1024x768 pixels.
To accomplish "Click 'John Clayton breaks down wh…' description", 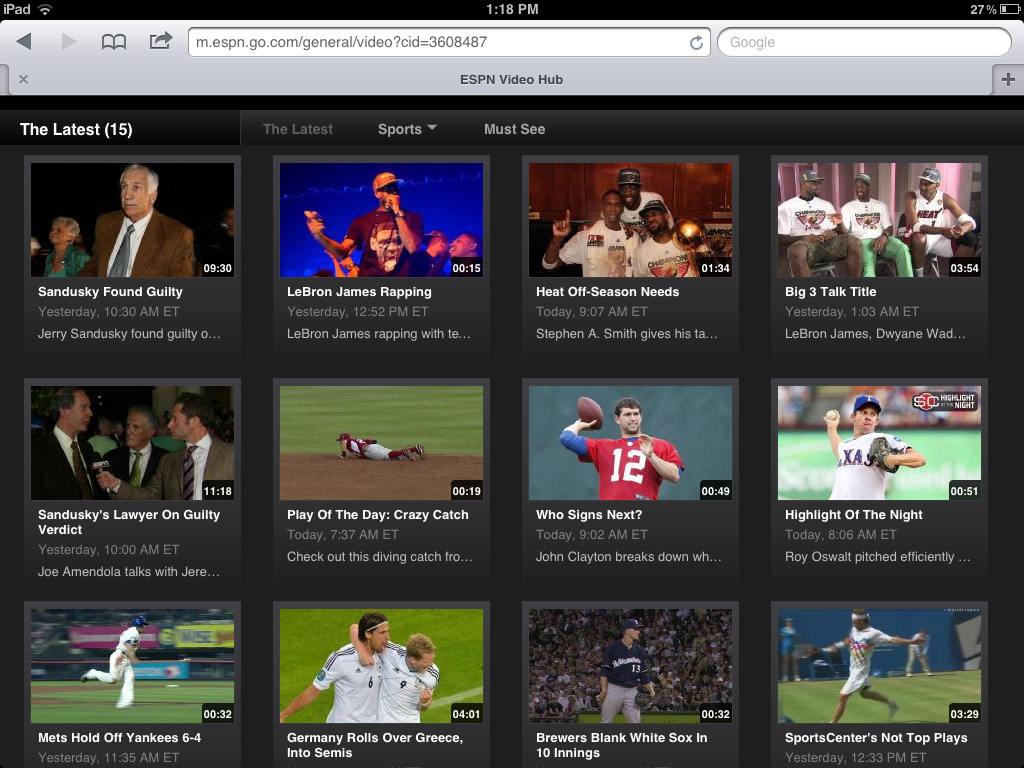I will coord(629,556).
